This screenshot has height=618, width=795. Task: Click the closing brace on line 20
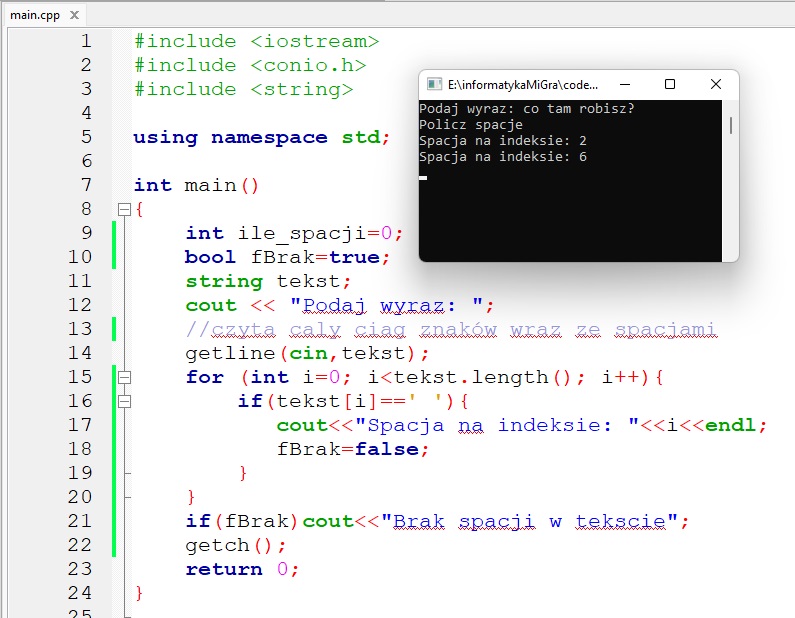click(191, 497)
